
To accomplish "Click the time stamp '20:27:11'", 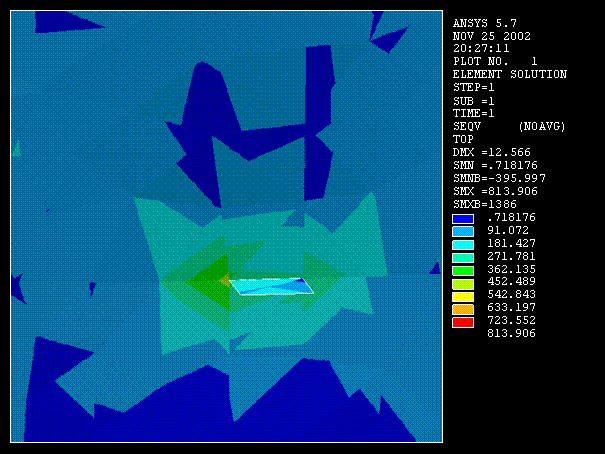I will [481, 49].
